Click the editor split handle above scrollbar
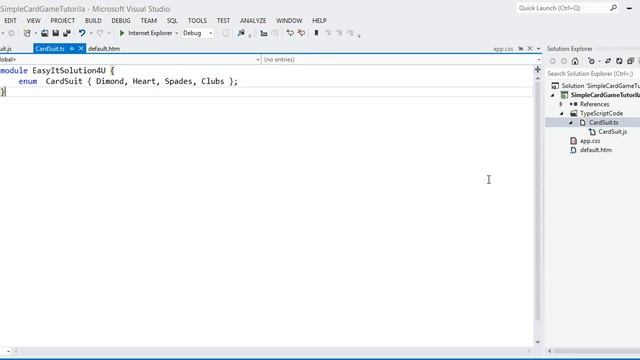Screen dimensions: 640x360 (x=538, y=70)
